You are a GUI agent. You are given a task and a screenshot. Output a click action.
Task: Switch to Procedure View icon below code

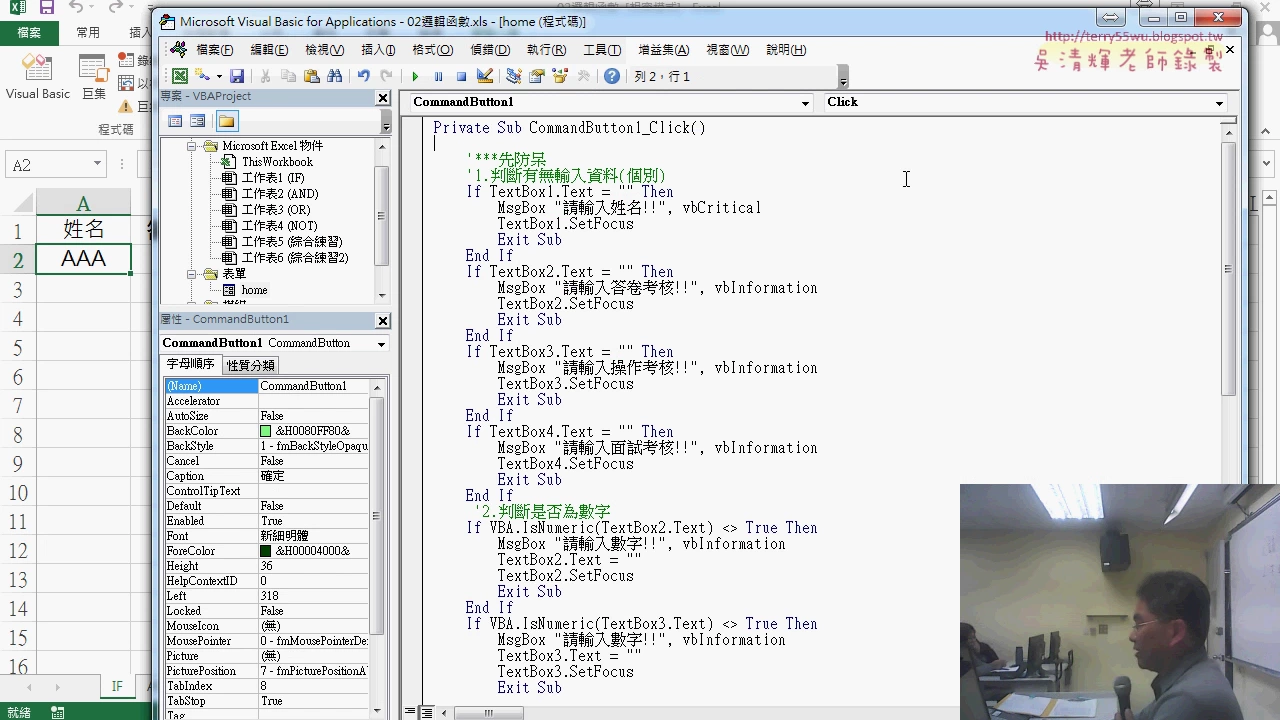(x=411, y=713)
